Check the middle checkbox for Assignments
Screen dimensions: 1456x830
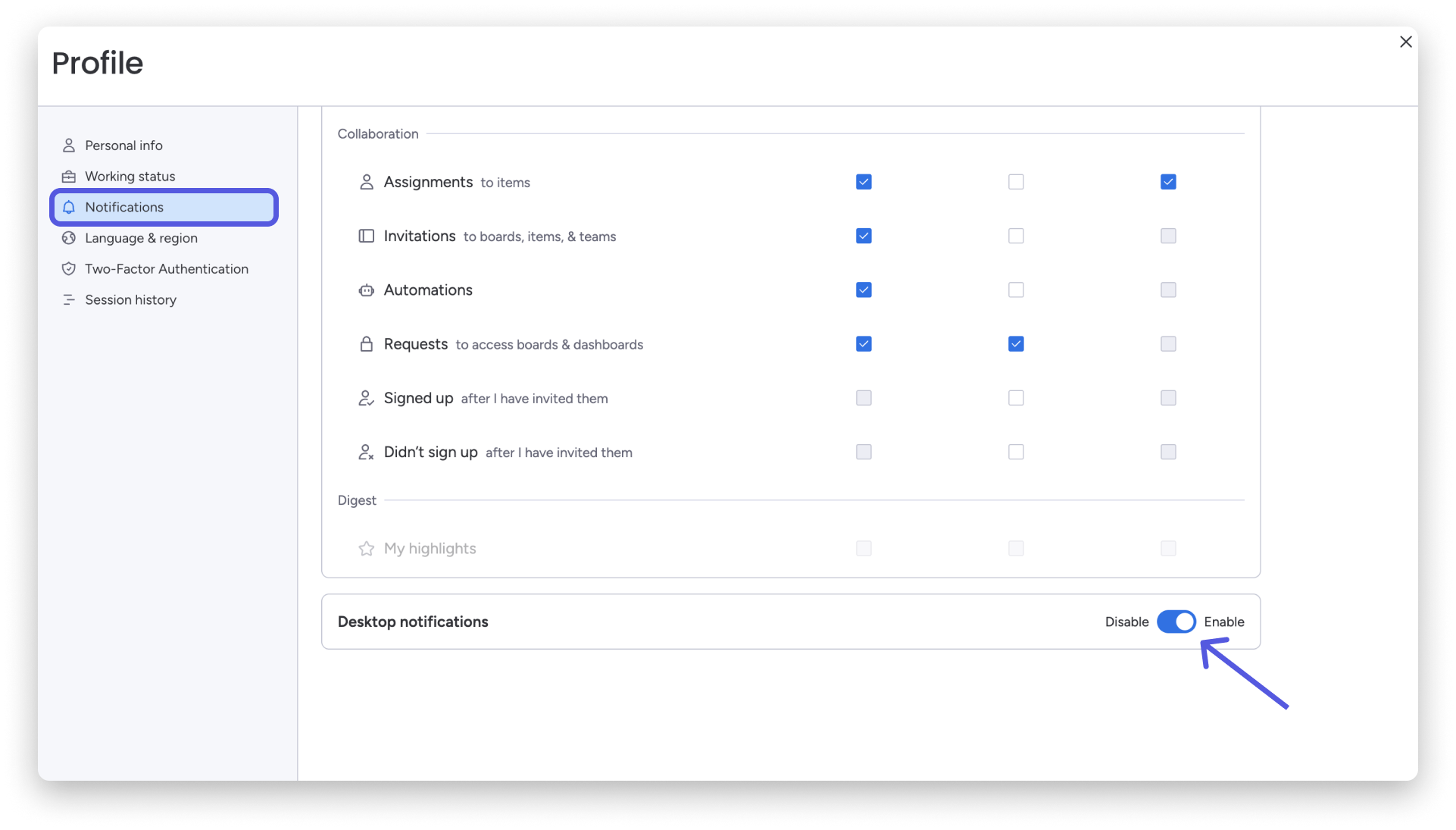tap(1016, 182)
